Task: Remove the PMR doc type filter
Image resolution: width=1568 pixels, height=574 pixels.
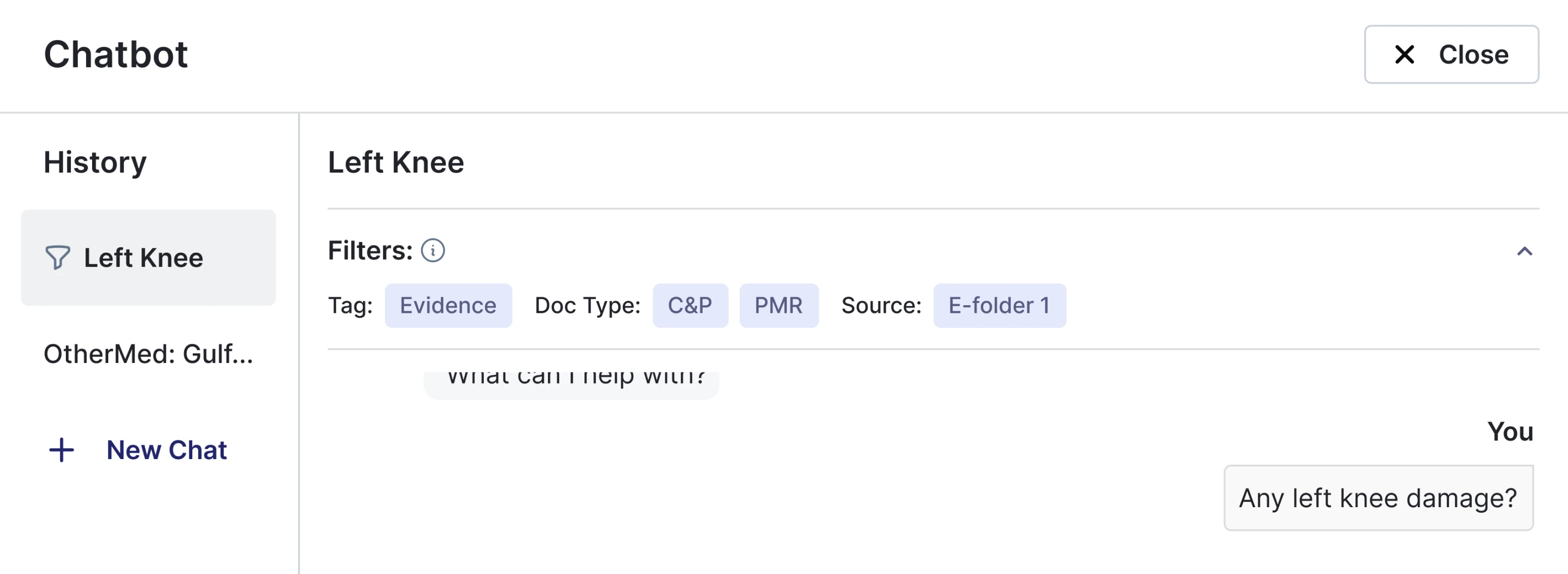Action: coord(779,306)
